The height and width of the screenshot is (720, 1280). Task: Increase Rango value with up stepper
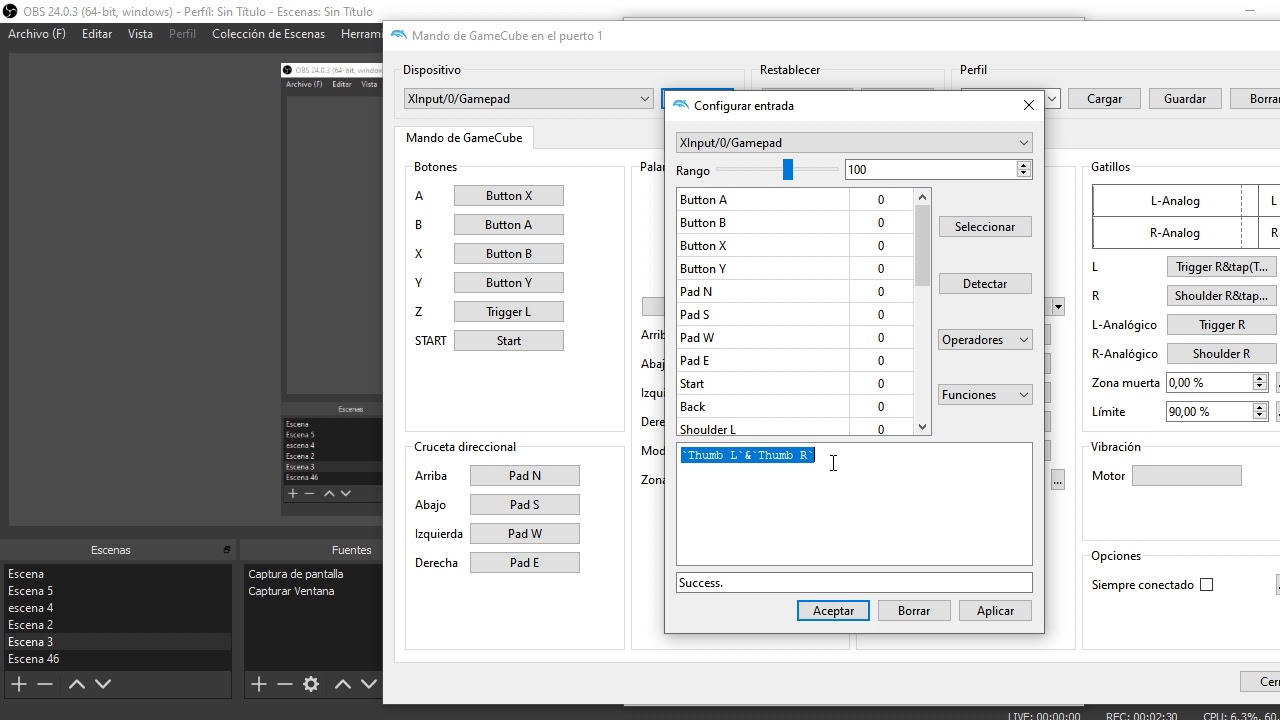1023,165
